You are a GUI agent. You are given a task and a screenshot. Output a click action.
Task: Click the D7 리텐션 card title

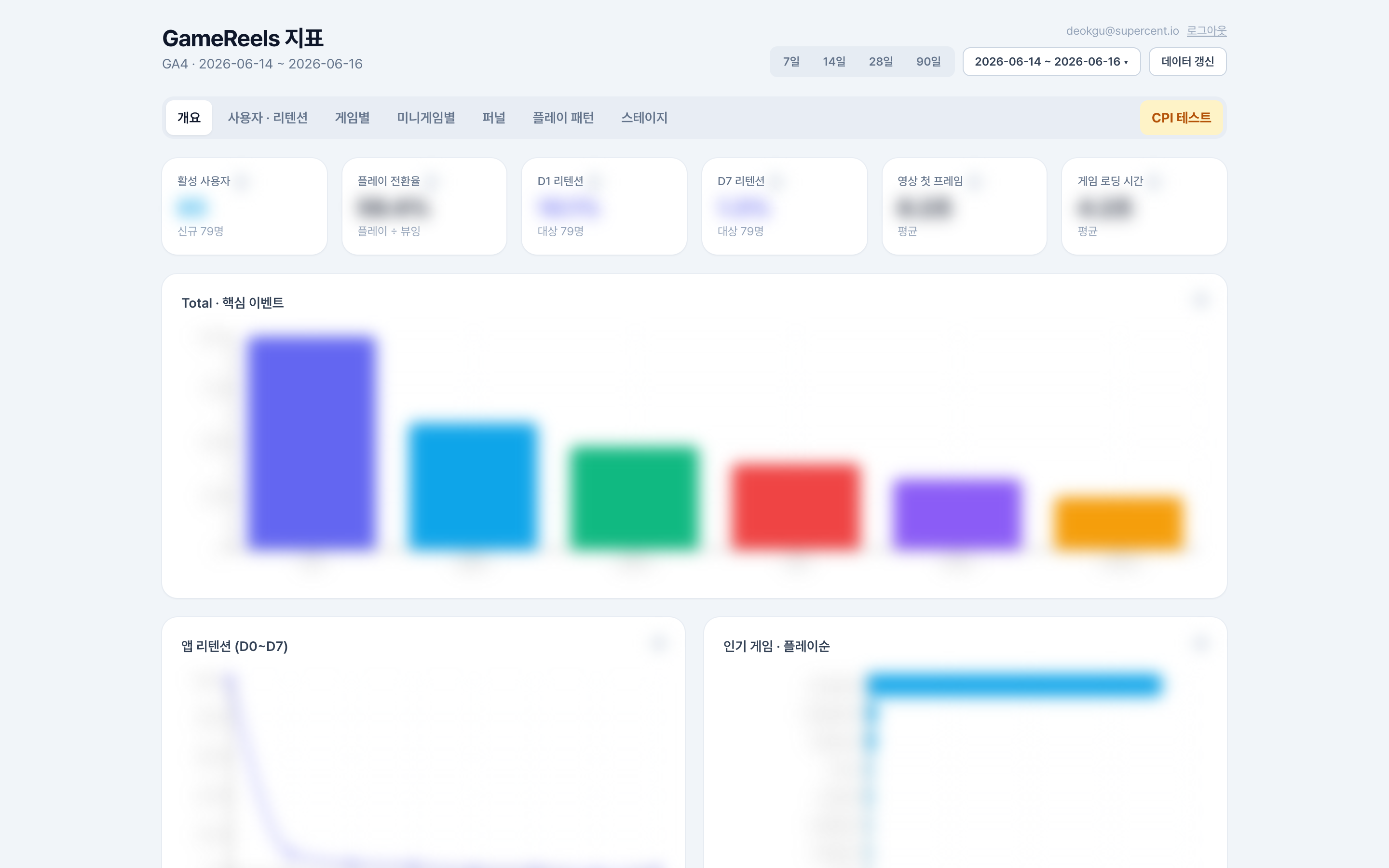740,181
